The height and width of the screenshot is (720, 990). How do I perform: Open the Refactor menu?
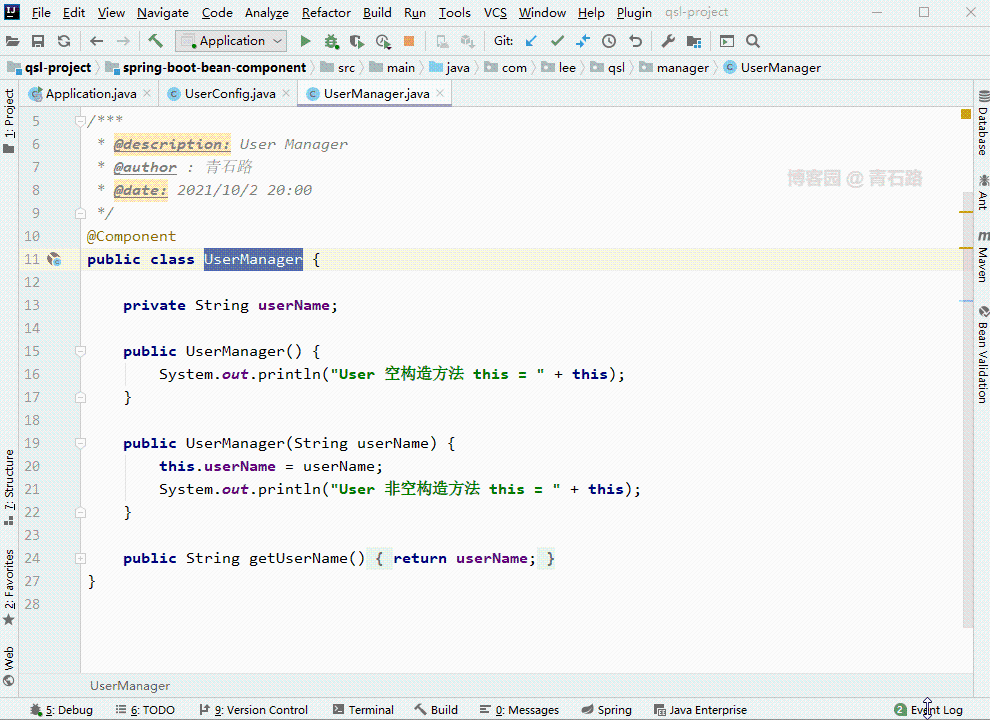[x=326, y=13]
